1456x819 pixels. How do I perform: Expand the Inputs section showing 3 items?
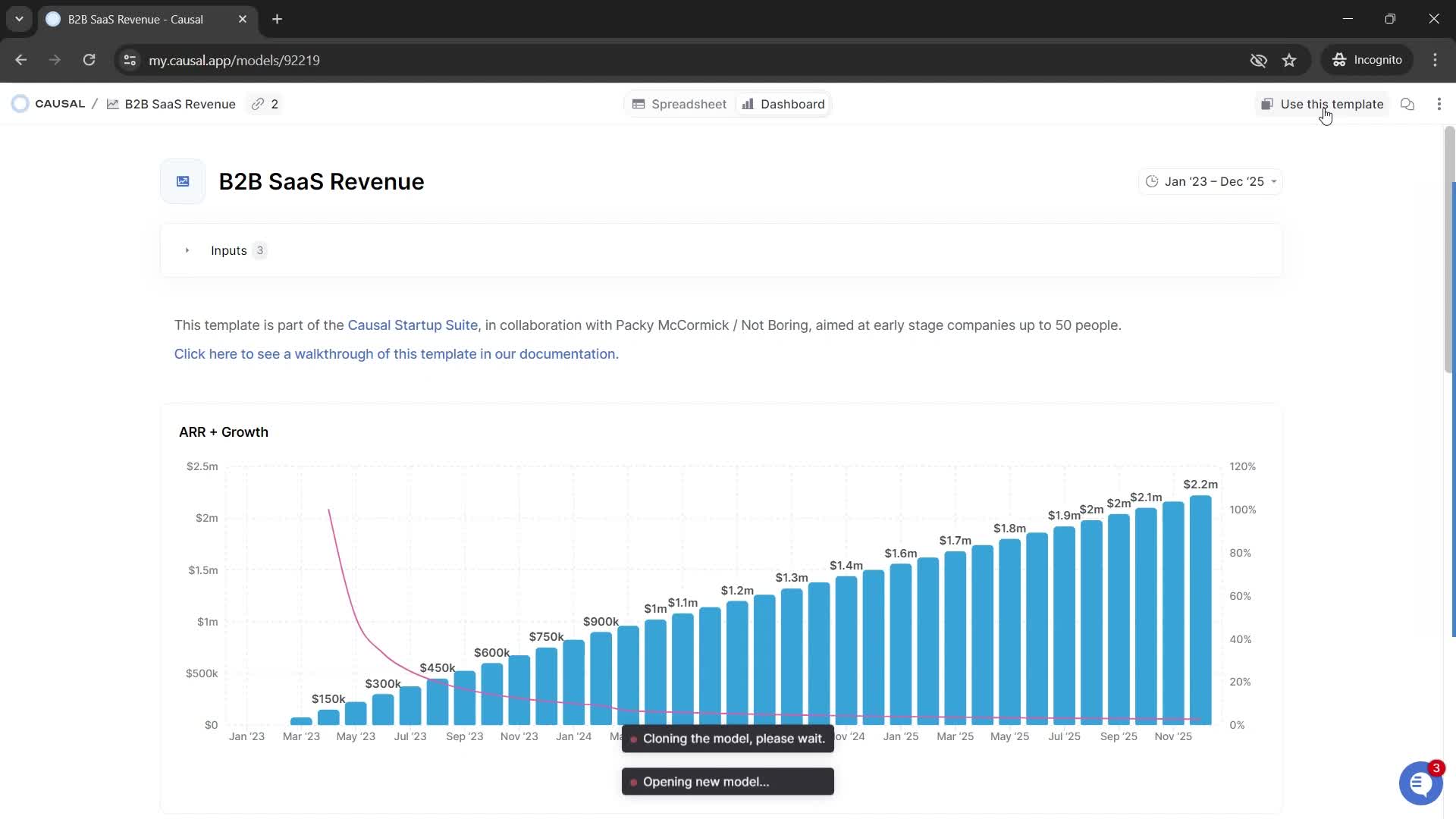(x=188, y=250)
